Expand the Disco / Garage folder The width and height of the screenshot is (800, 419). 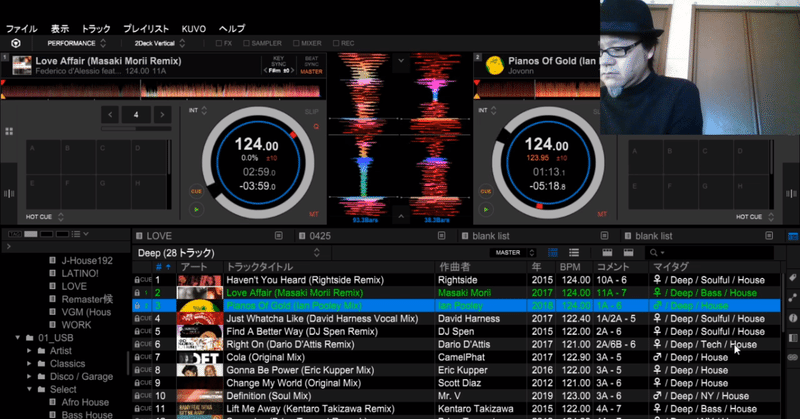click(29, 377)
